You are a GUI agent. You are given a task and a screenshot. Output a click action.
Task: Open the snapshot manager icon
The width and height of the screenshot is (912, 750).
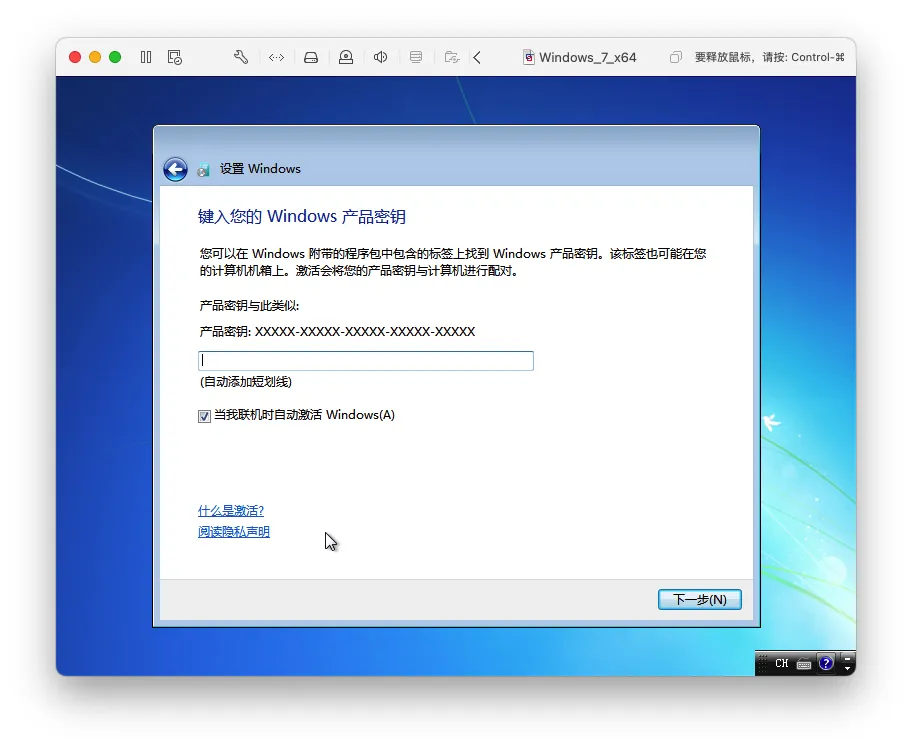[174, 57]
